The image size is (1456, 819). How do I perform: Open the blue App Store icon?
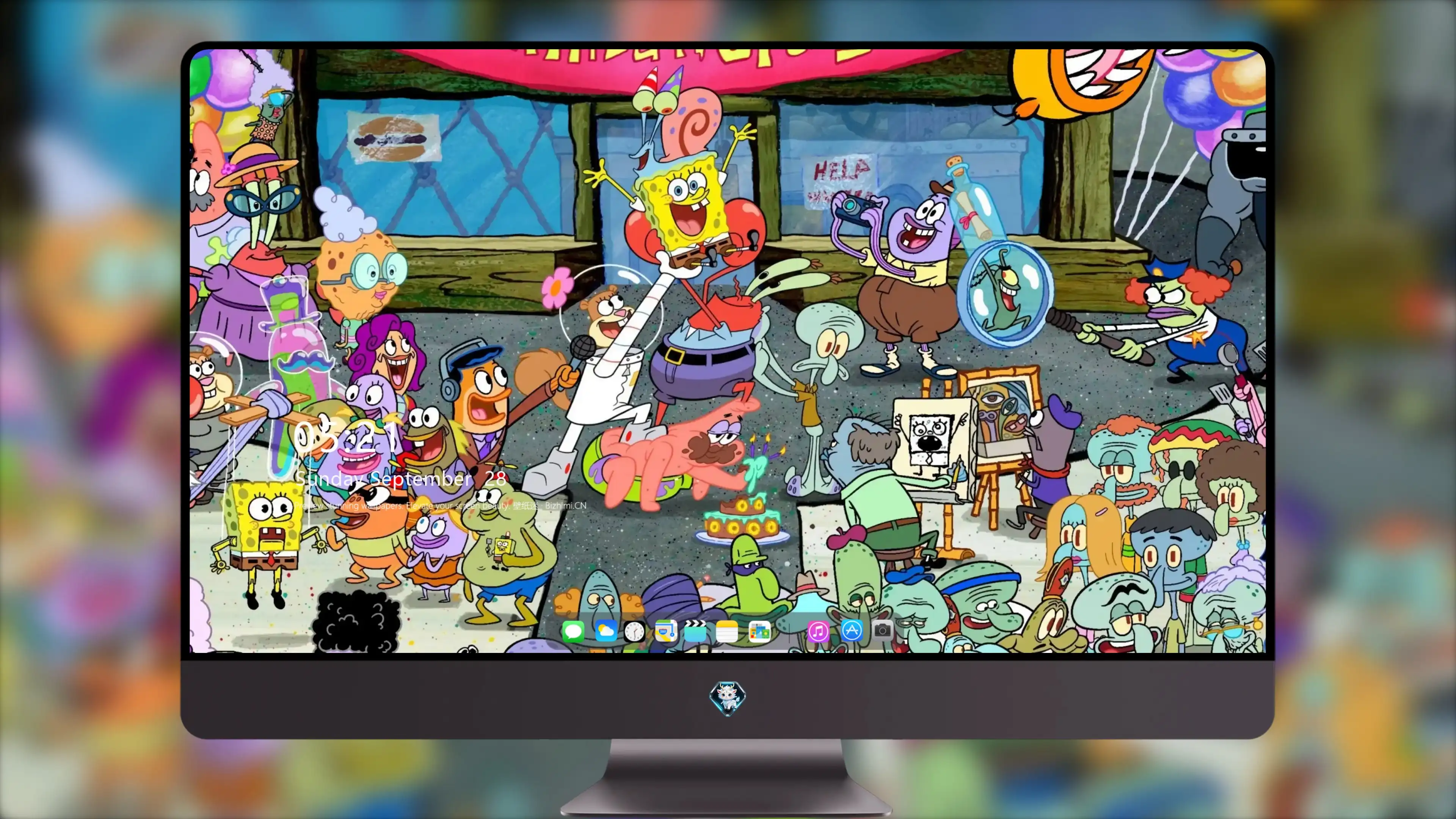click(851, 630)
